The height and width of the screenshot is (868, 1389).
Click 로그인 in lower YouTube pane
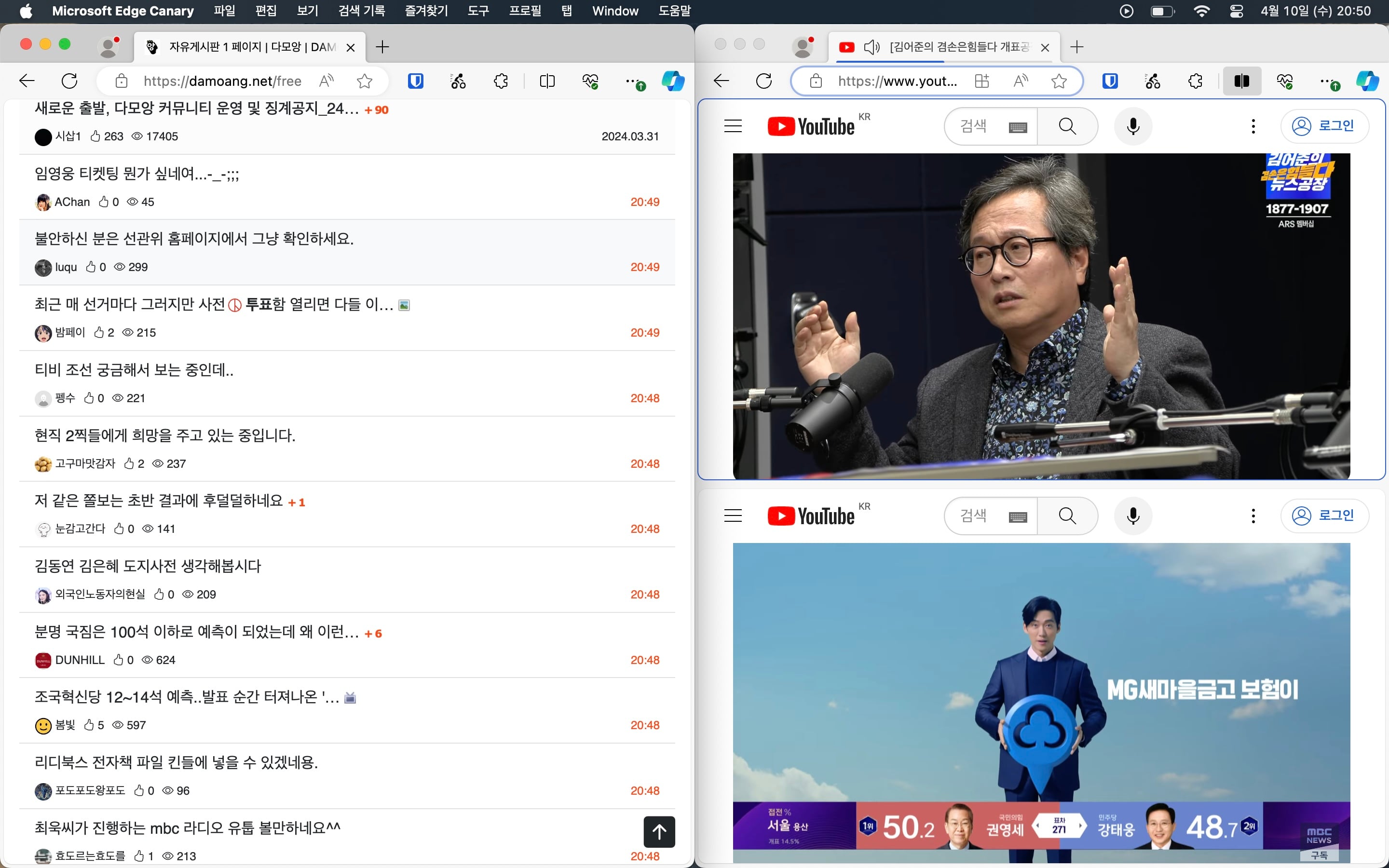1325,515
